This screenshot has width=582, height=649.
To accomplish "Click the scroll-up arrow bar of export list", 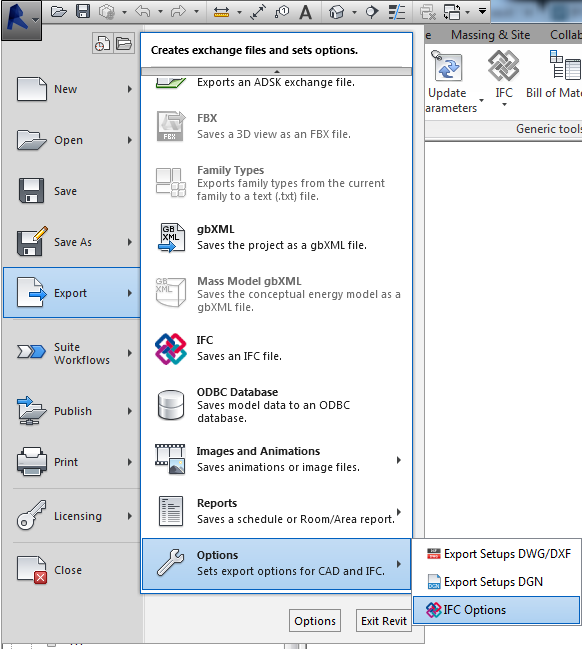I will [277, 72].
